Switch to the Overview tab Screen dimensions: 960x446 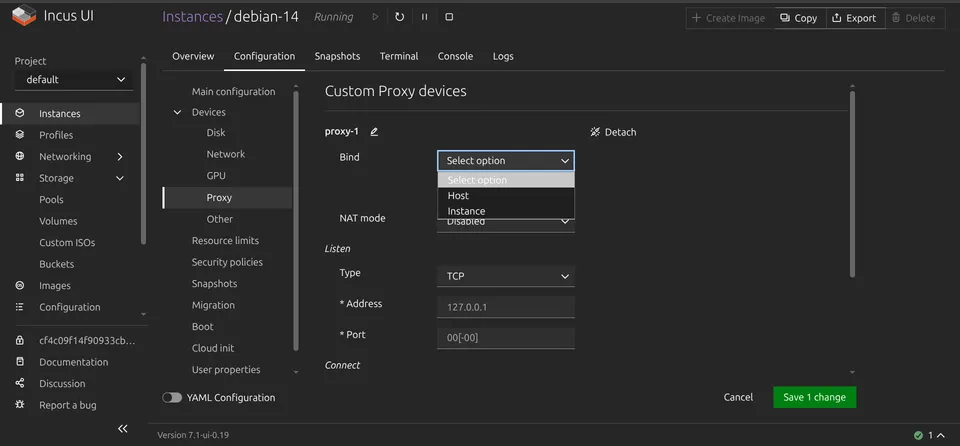click(193, 56)
